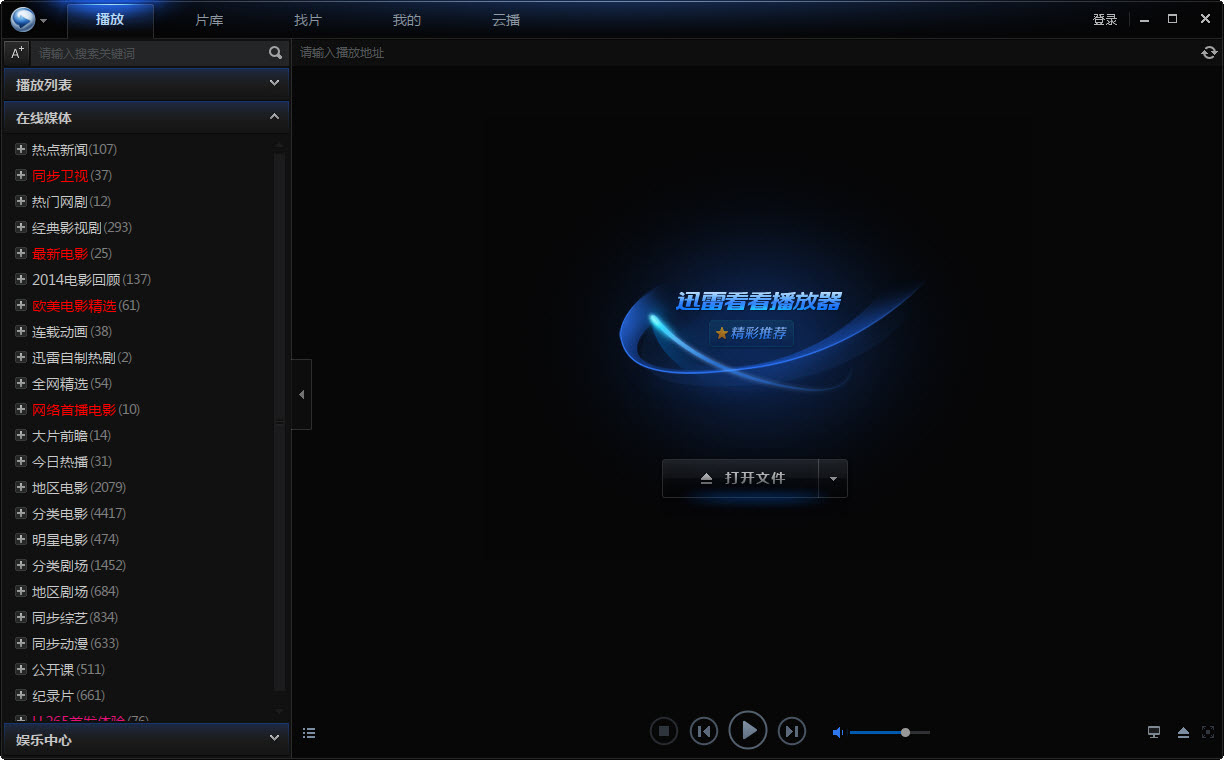
Task: Enter fullscreen mode via bottom-right icon
Action: point(1208,732)
